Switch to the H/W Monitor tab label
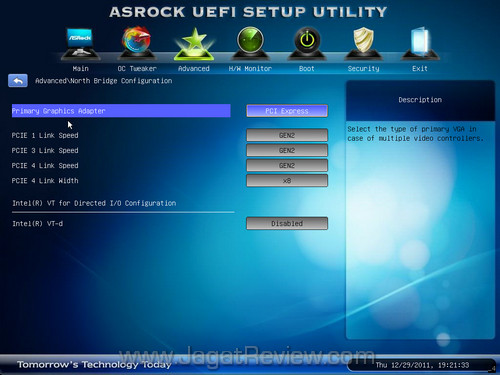This screenshot has height=375, width=500. [250, 69]
